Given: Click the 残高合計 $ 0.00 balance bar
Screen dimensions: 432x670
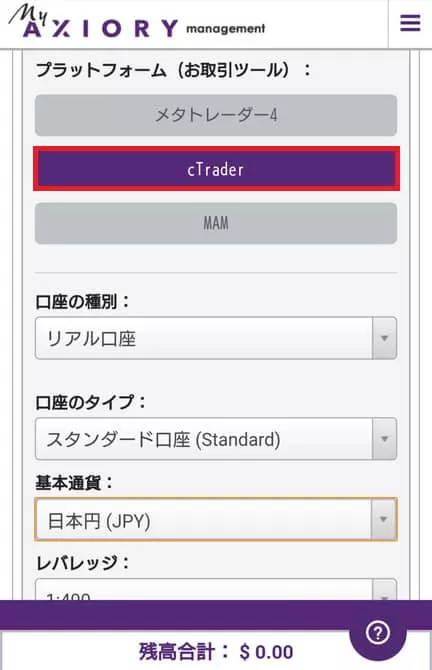Looking at the screenshot, I should coord(216,652).
